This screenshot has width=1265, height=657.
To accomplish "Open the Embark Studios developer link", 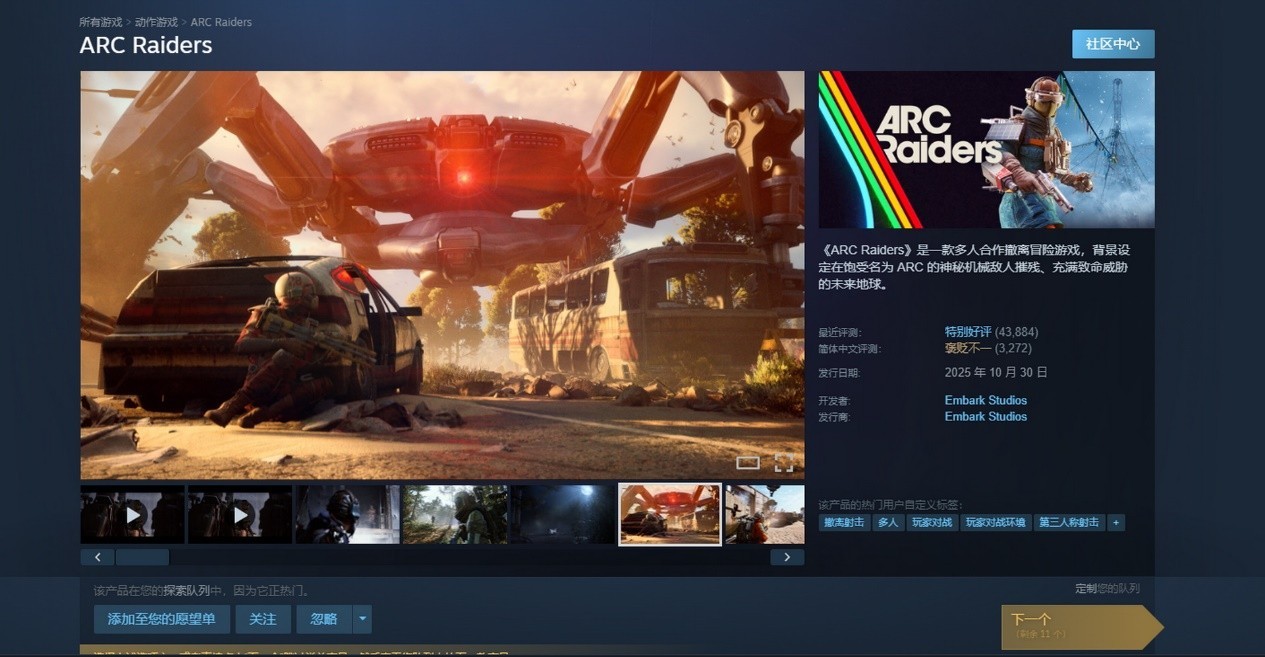I will pos(986,400).
